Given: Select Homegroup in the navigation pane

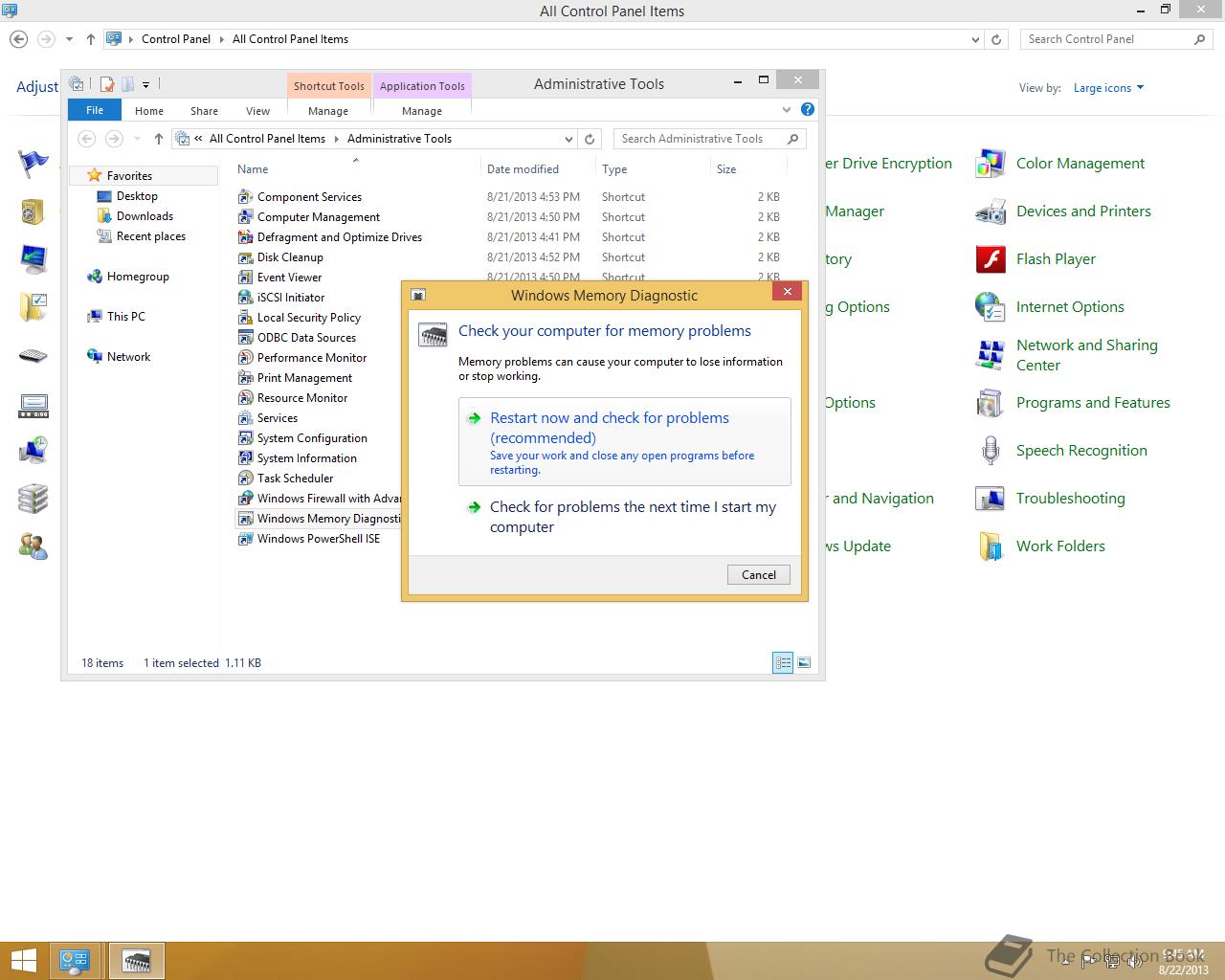Looking at the screenshot, I should point(138,277).
